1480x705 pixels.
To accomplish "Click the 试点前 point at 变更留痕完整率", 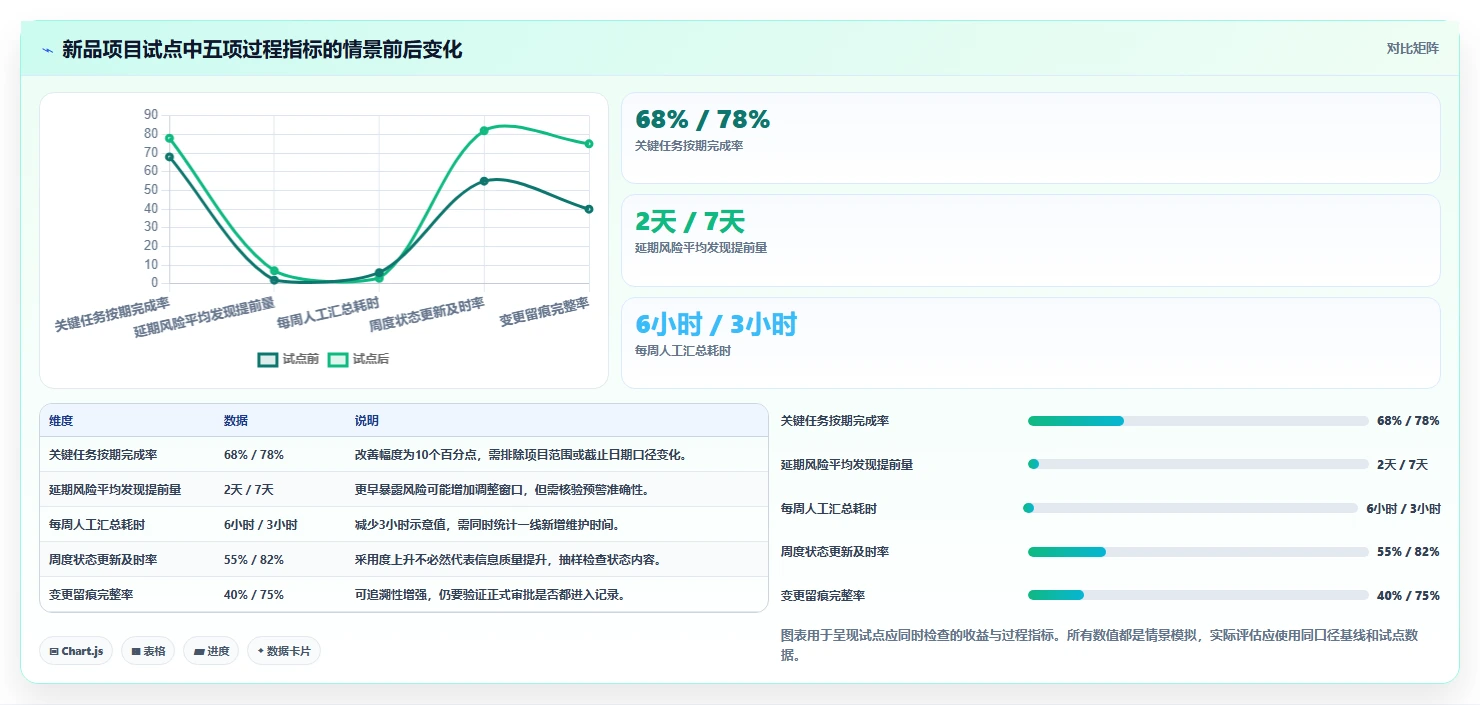I will 589,209.
